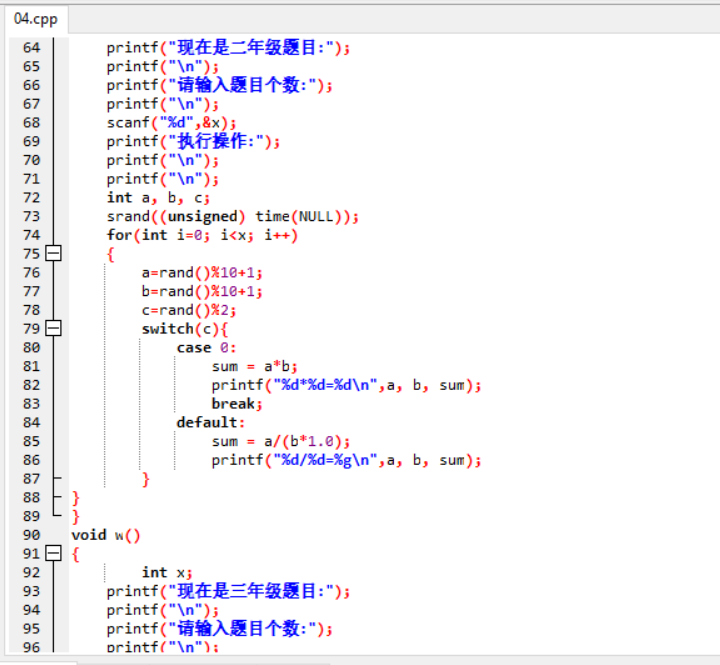The image size is (720, 665).
Task: Click the break; statement
Action: point(237,404)
